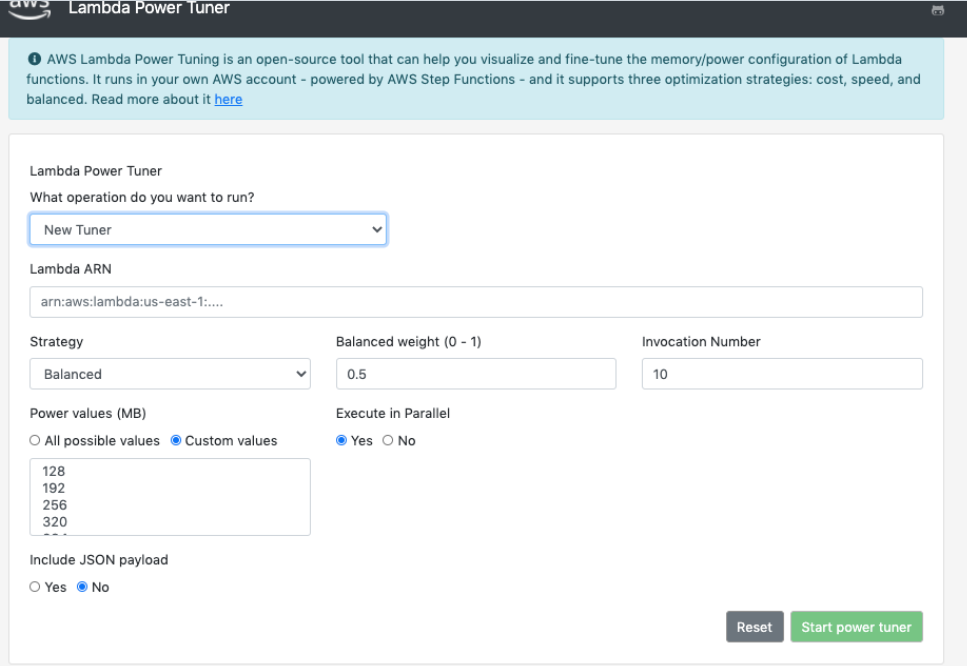This screenshot has width=967, height=666.
Task: Open the GitHub icon in header
Action: pyautogui.click(x=937, y=10)
